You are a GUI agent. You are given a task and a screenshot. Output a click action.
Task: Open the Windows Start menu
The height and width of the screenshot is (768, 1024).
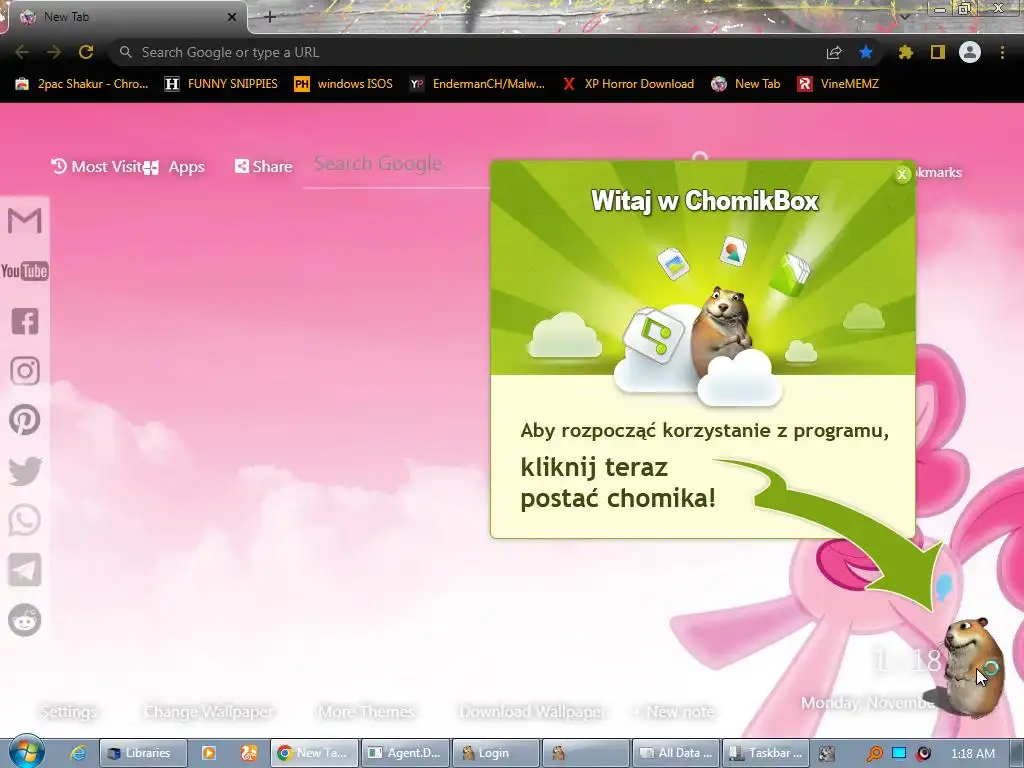click(x=26, y=751)
